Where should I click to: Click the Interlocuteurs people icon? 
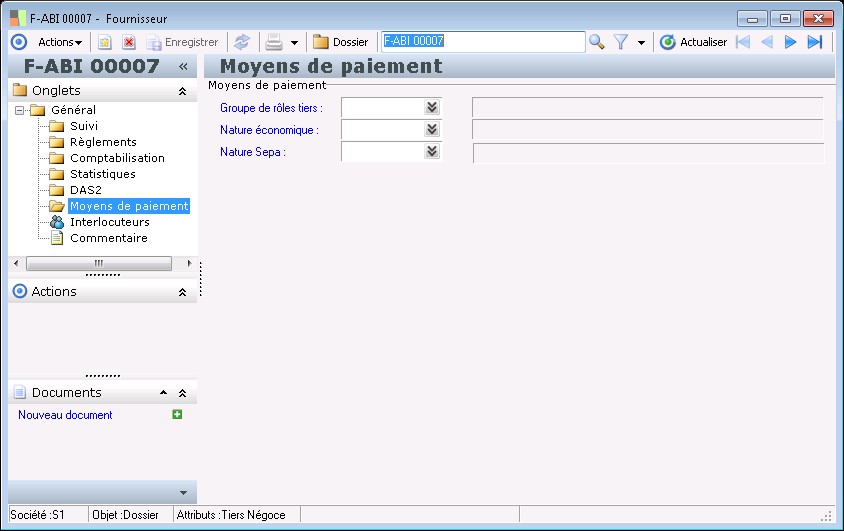57,222
